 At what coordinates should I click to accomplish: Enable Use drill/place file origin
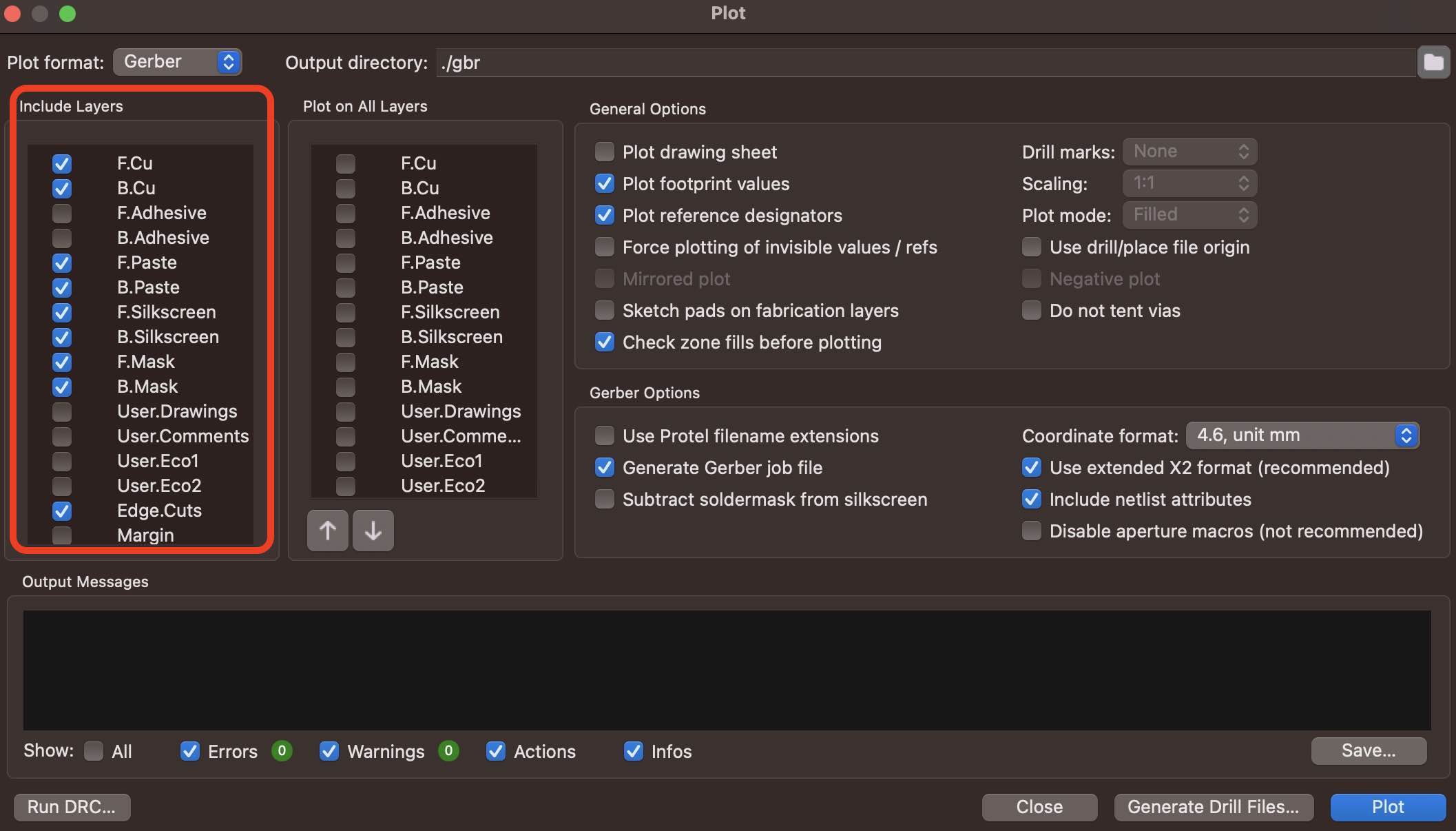[x=1032, y=247]
